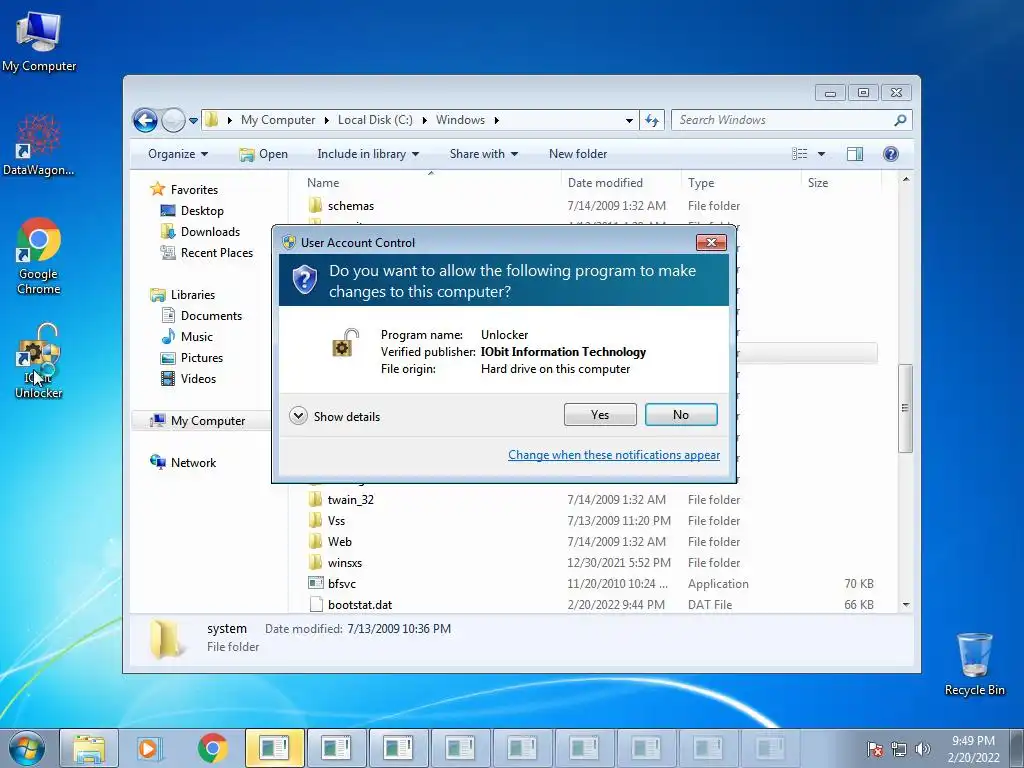Open the DataWagon desktop shortcut
Image resolution: width=1024 pixels, height=768 pixels.
tap(39, 145)
